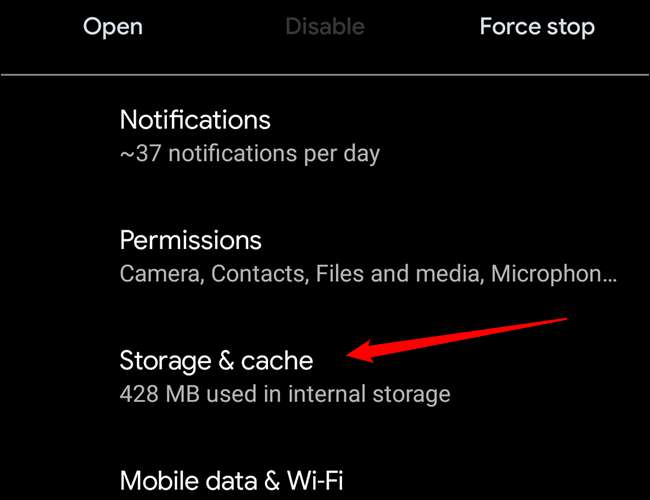Viewport: 650px width, 500px height.
Task: Open the Permissions entry
Action: point(190,241)
